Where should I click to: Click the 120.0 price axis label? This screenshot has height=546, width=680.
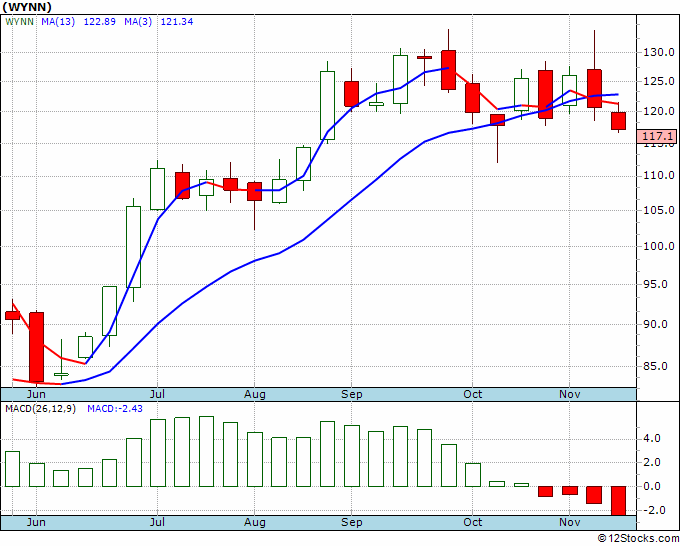coord(658,111)
